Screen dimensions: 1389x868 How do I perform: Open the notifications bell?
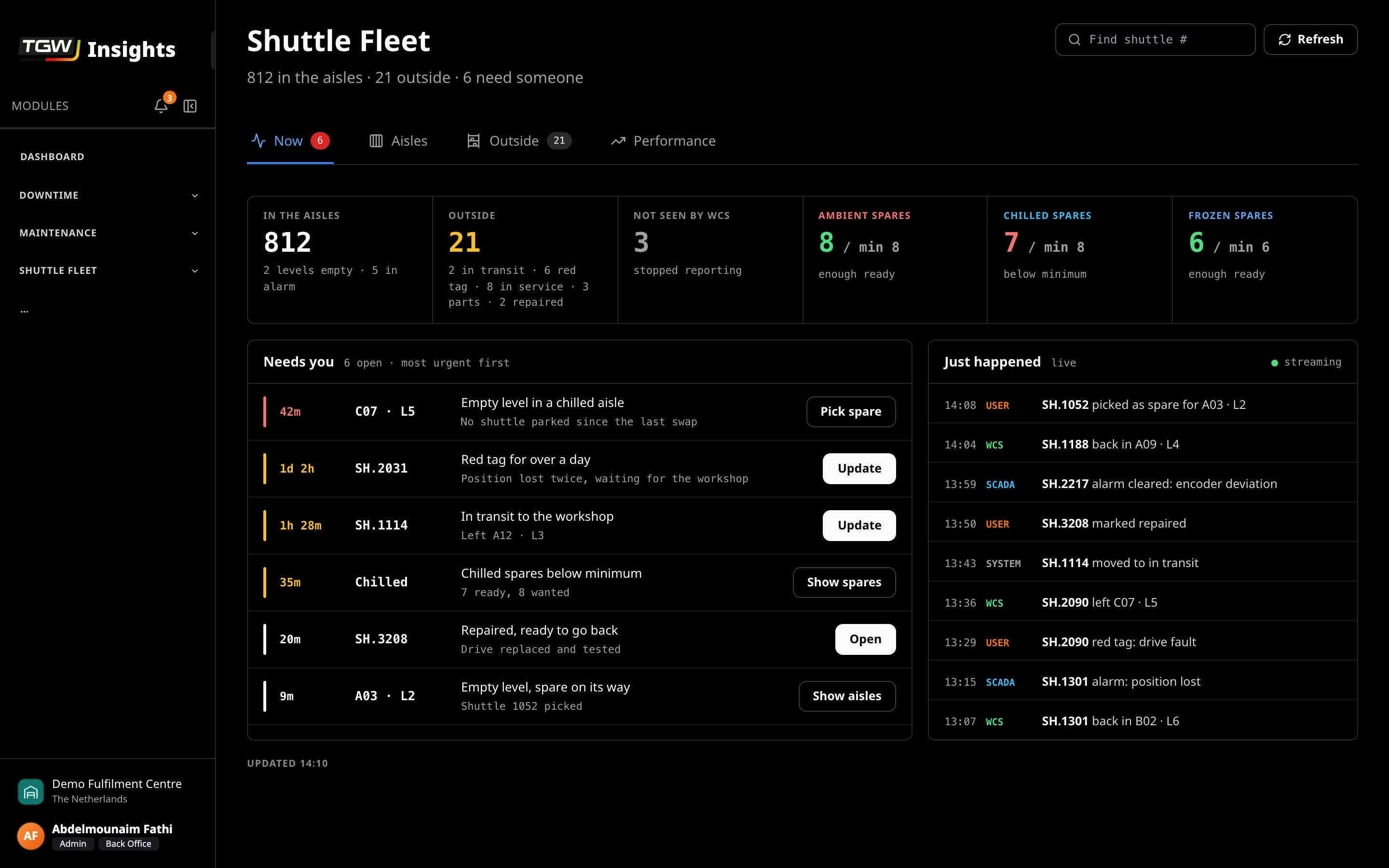pyautogui.click(x=161, y=106)
